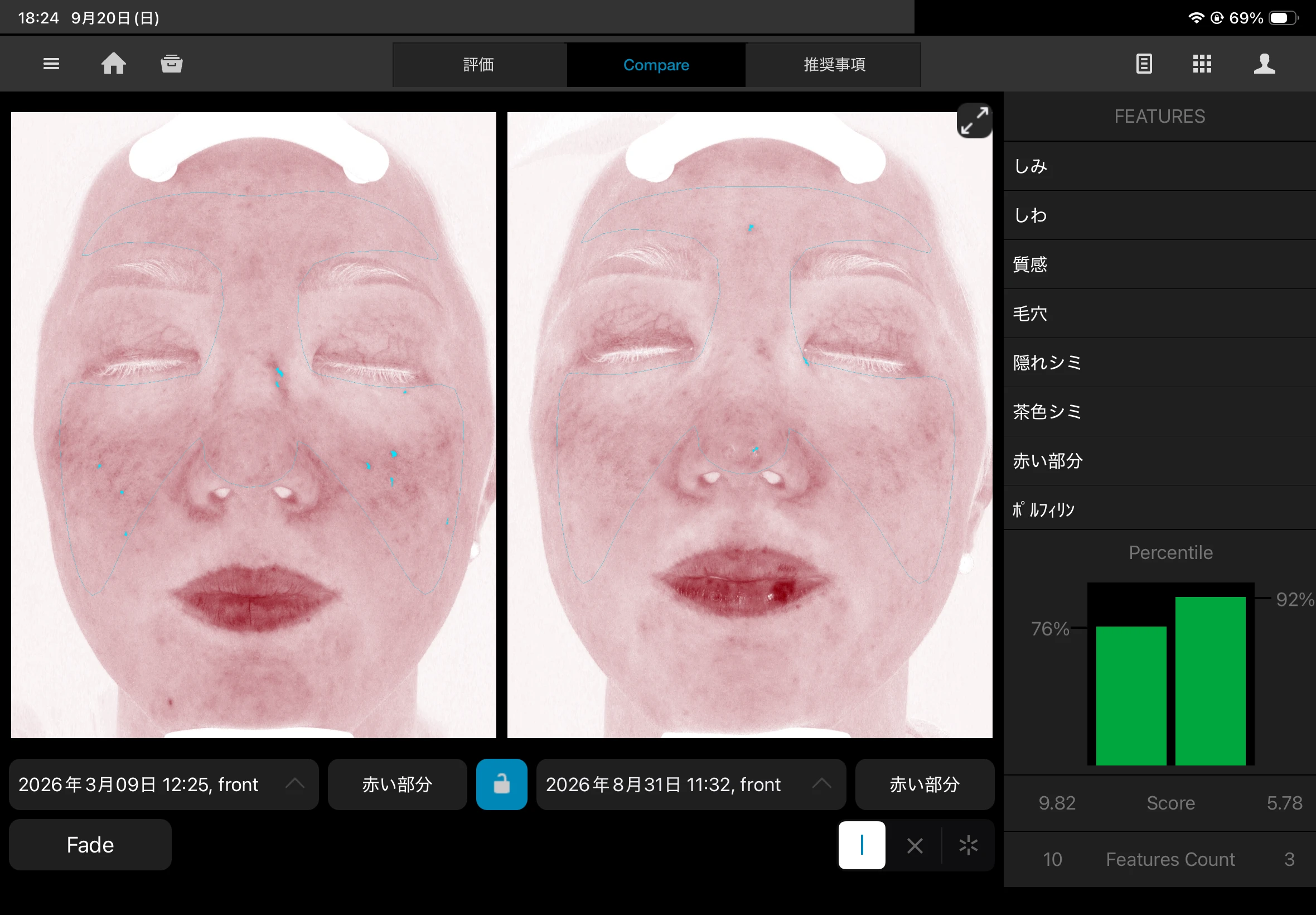Switch to the 推奨事項 tab
The width and height of the screenshot is (1316, 915).
click(x=834, y=65)
